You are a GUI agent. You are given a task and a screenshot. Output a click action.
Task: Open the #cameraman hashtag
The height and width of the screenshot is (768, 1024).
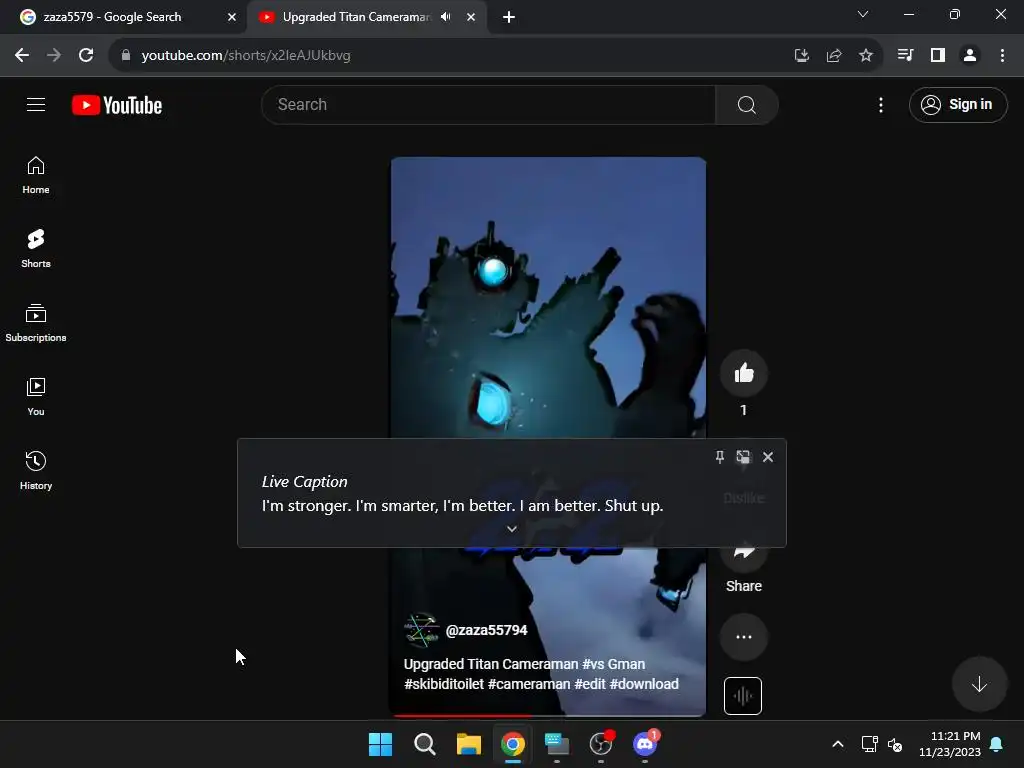pos(529,684)
